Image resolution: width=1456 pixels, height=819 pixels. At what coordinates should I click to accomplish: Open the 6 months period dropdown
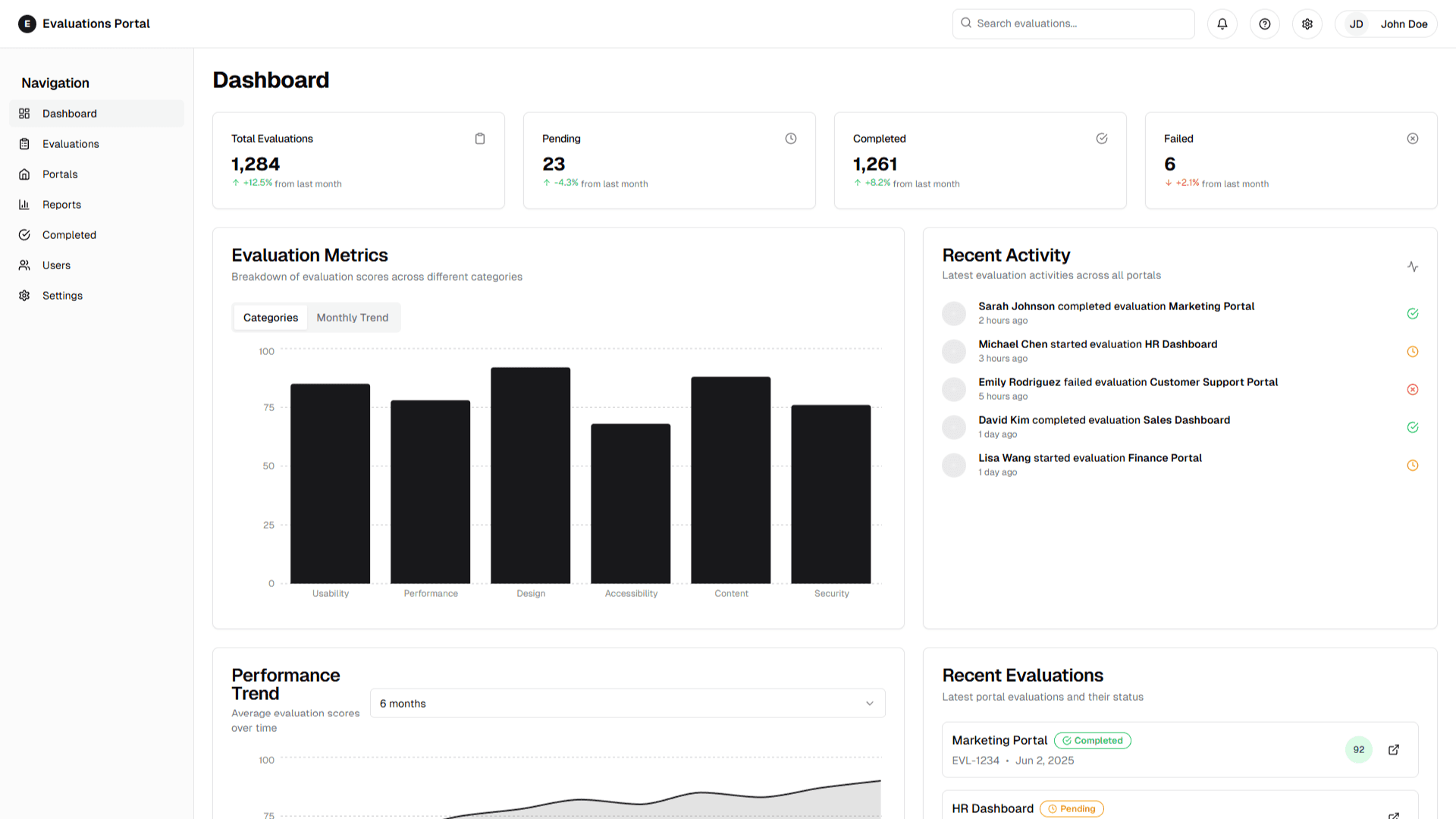[x=627, y=704]
